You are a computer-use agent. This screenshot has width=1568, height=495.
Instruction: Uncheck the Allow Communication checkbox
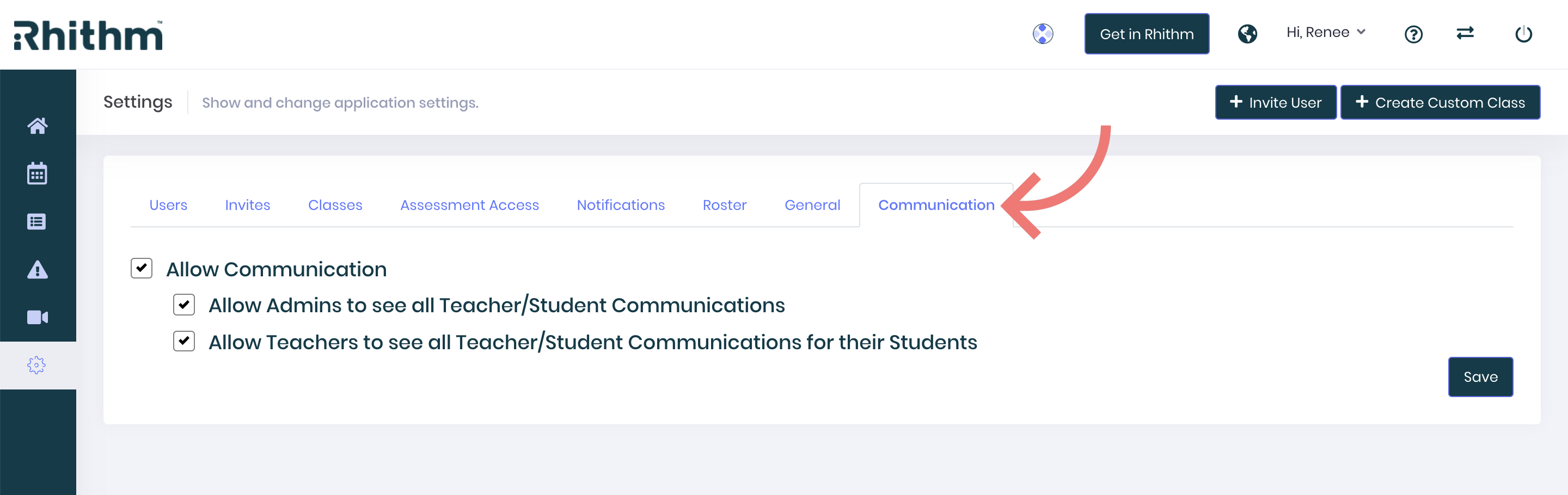pyautogui.click(x=141, y=268)
